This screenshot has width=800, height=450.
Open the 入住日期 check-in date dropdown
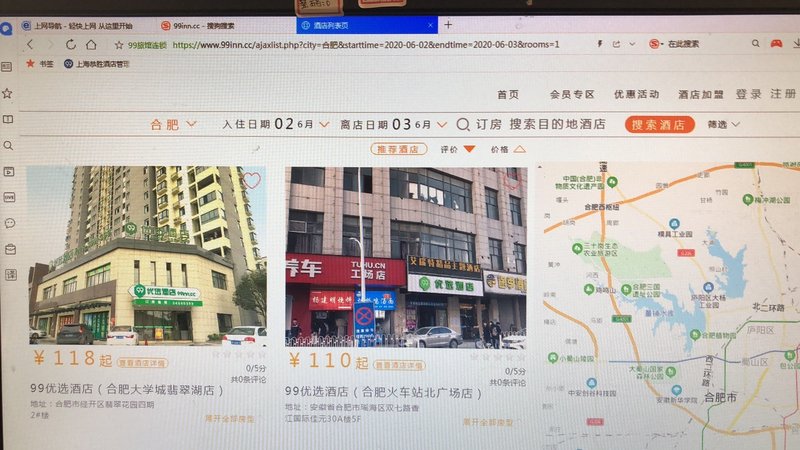tap(276, 125)
